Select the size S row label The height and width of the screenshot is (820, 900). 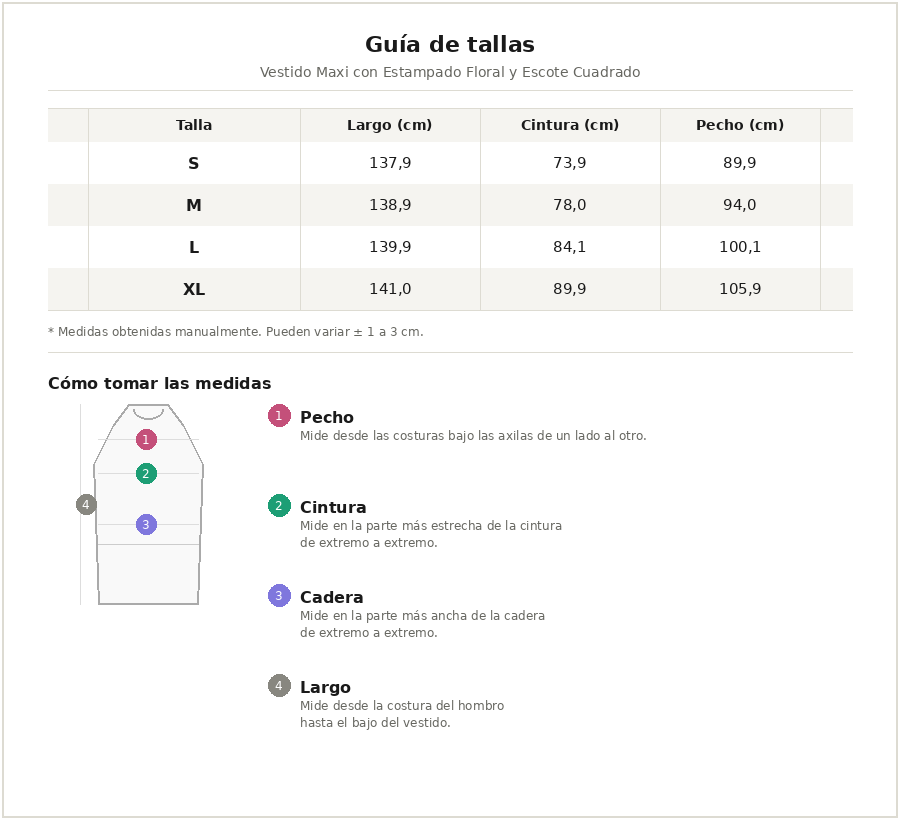(194, 163)
